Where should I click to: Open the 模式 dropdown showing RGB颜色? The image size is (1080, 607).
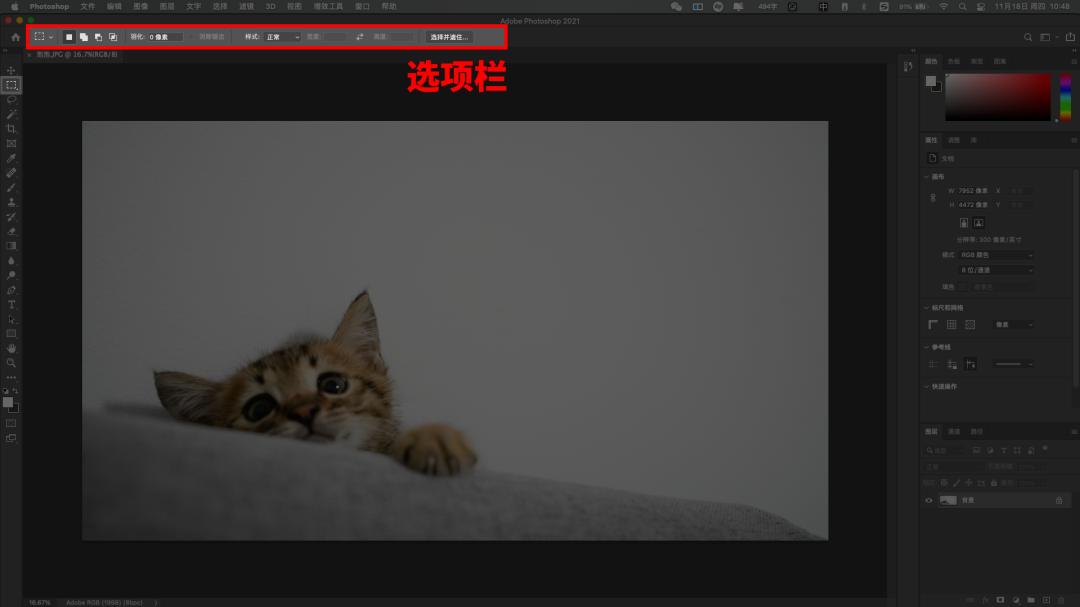995,255
